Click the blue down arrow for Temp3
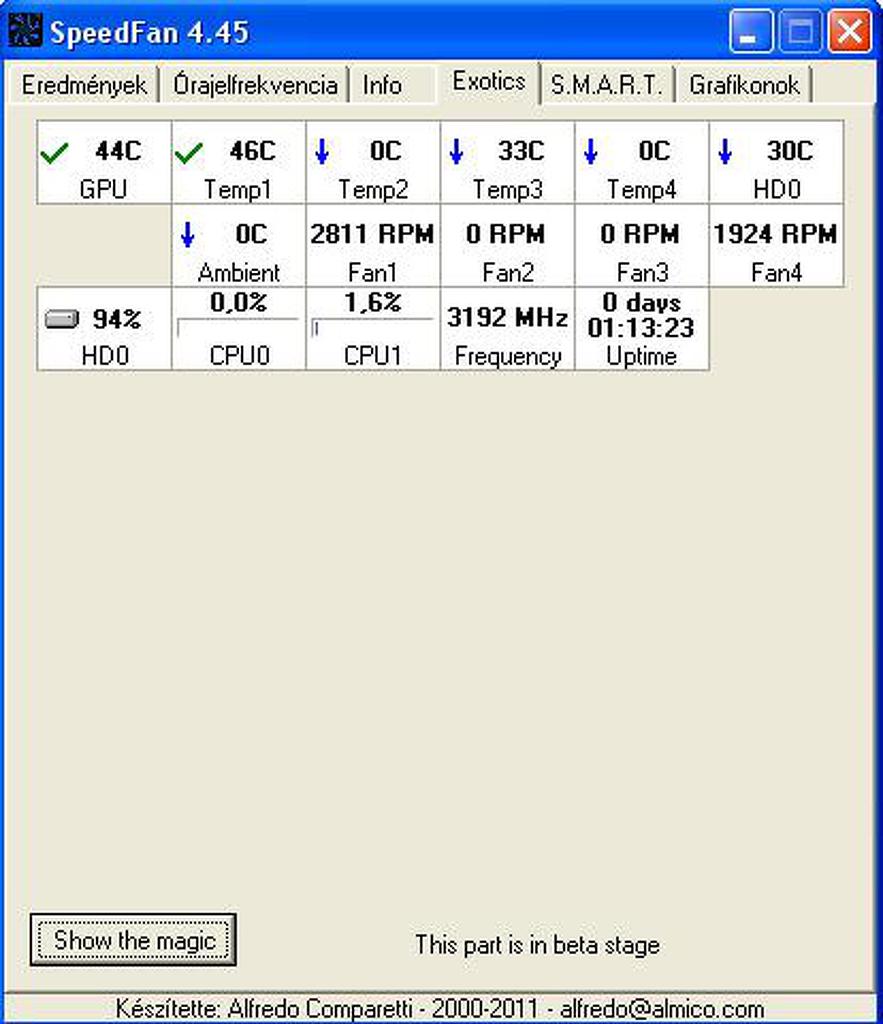The width and height of the screenshot is (883, 1024). (457, 151)
